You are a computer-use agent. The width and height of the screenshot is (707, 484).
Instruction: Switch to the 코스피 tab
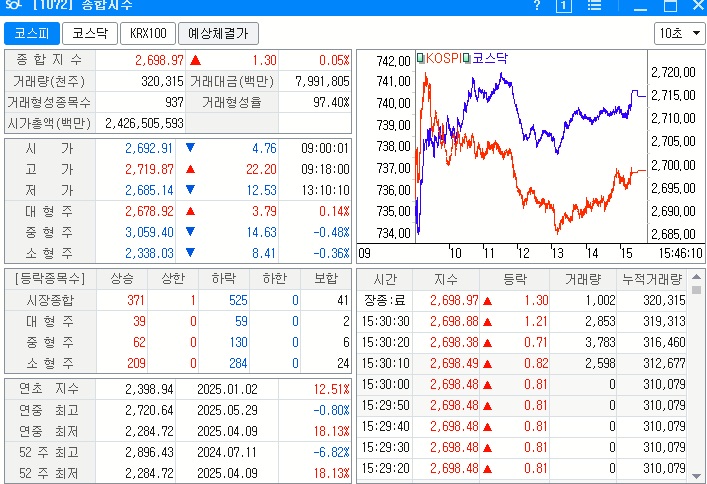pyautogui.click(x=32, y=33)
